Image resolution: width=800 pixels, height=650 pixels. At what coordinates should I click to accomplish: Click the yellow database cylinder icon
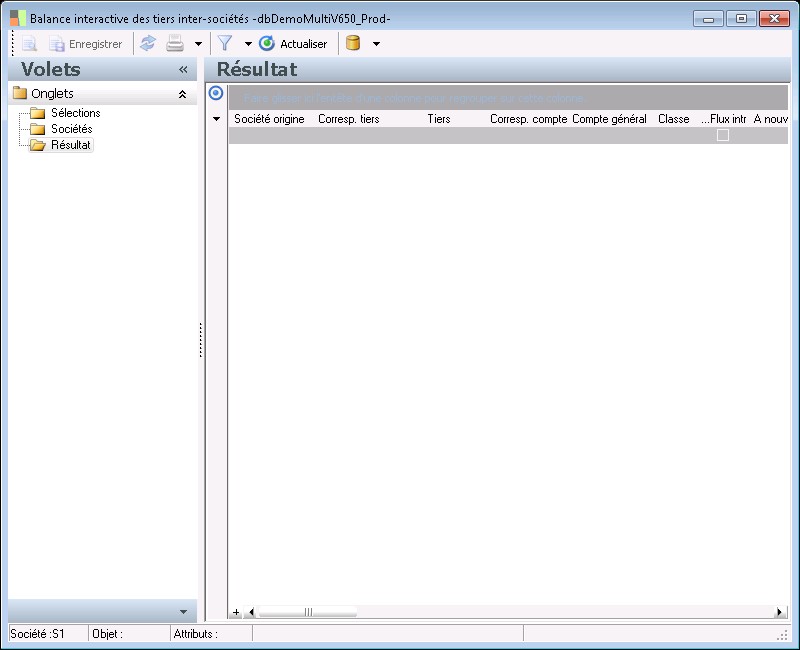[x=353, y=43]
